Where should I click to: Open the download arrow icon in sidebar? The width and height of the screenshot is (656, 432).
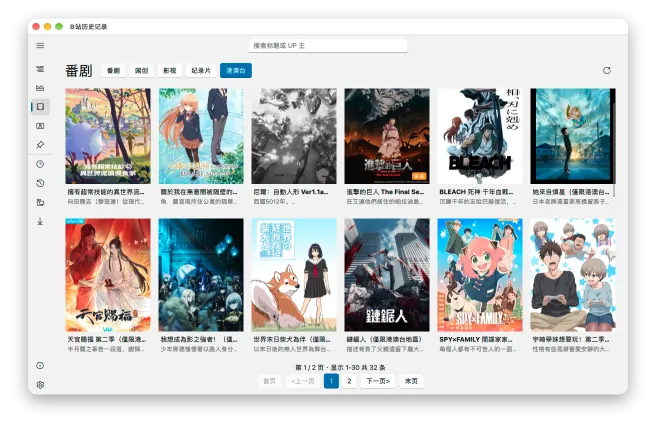pos(40,221)
